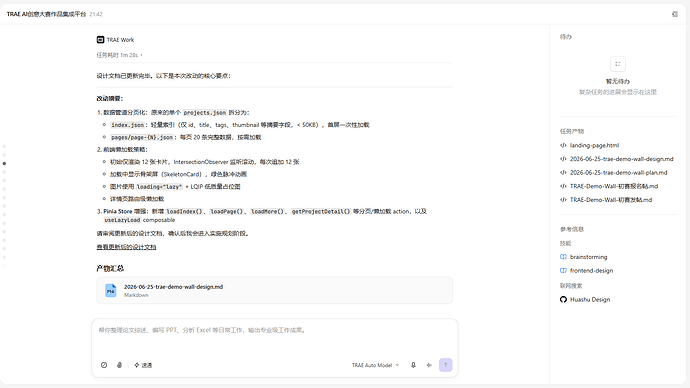Toggle the 速通 lightning mode

coord(143,365)
